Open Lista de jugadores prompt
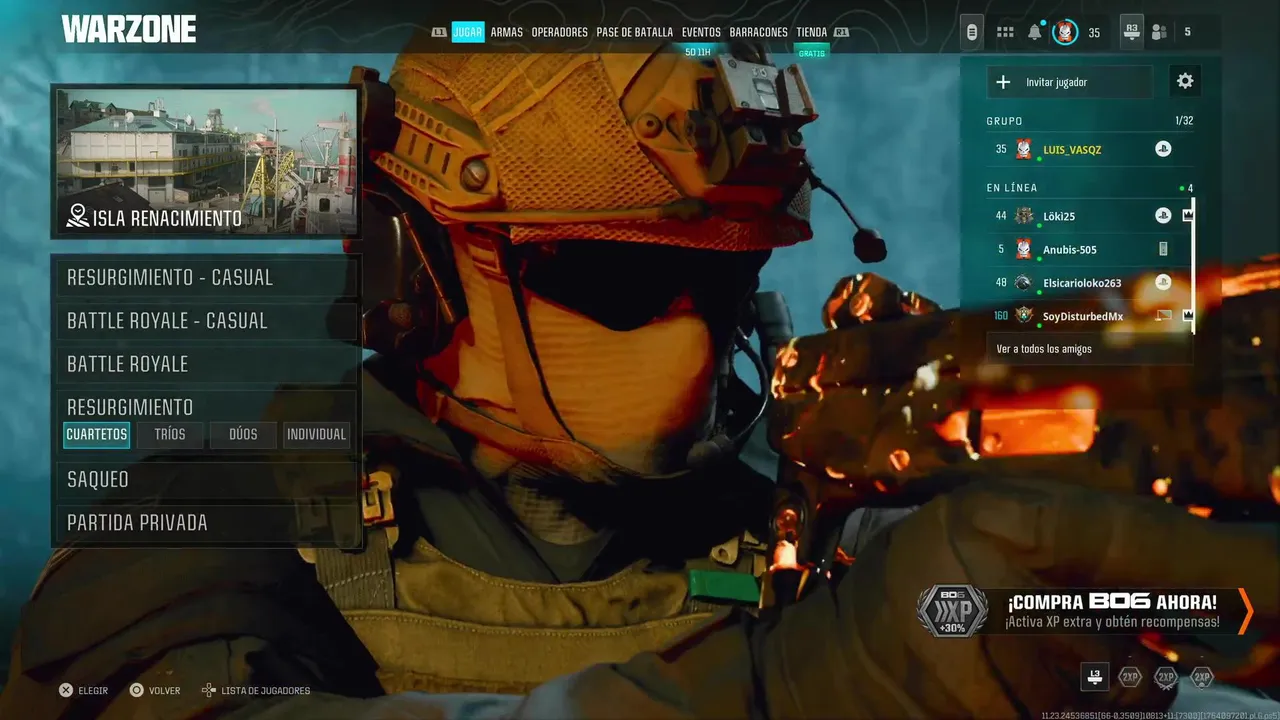 (x=256, y=690)
